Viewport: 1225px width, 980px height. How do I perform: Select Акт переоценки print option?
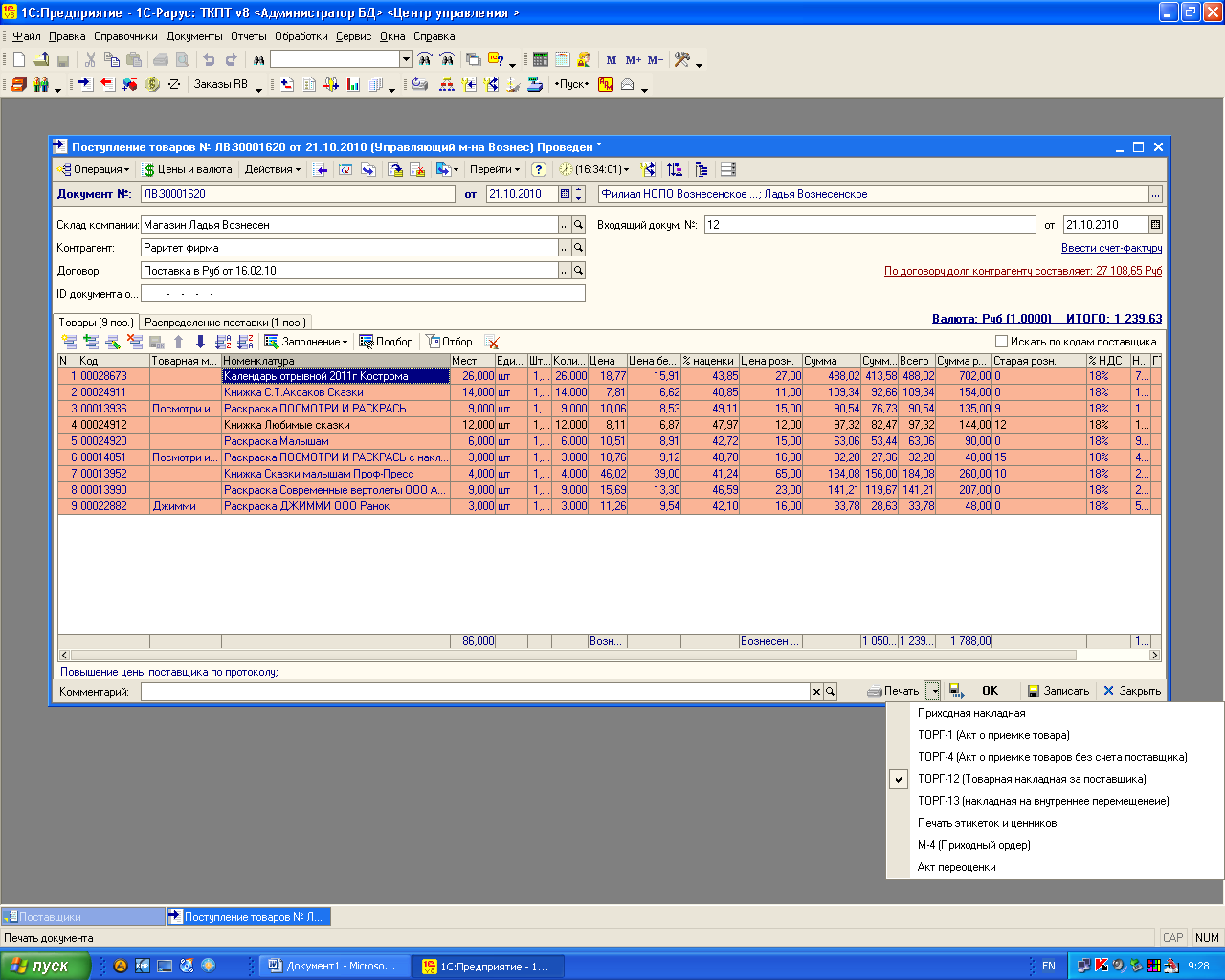(x=956, y=867)
